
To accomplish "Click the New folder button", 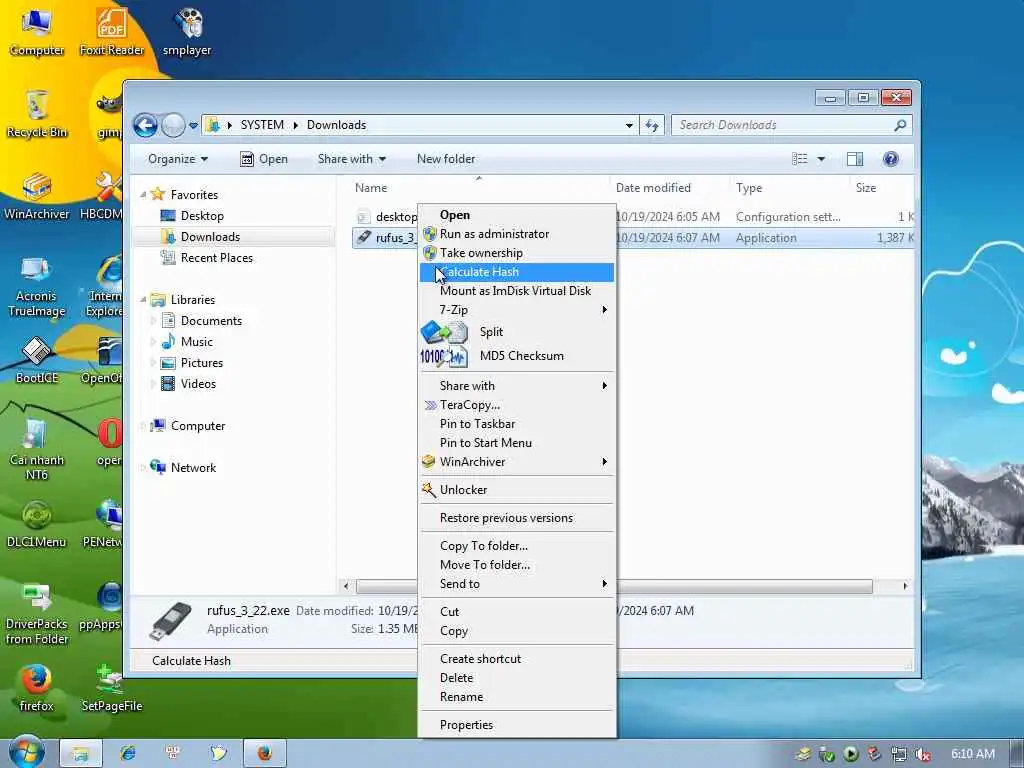I will click(446, 159).
